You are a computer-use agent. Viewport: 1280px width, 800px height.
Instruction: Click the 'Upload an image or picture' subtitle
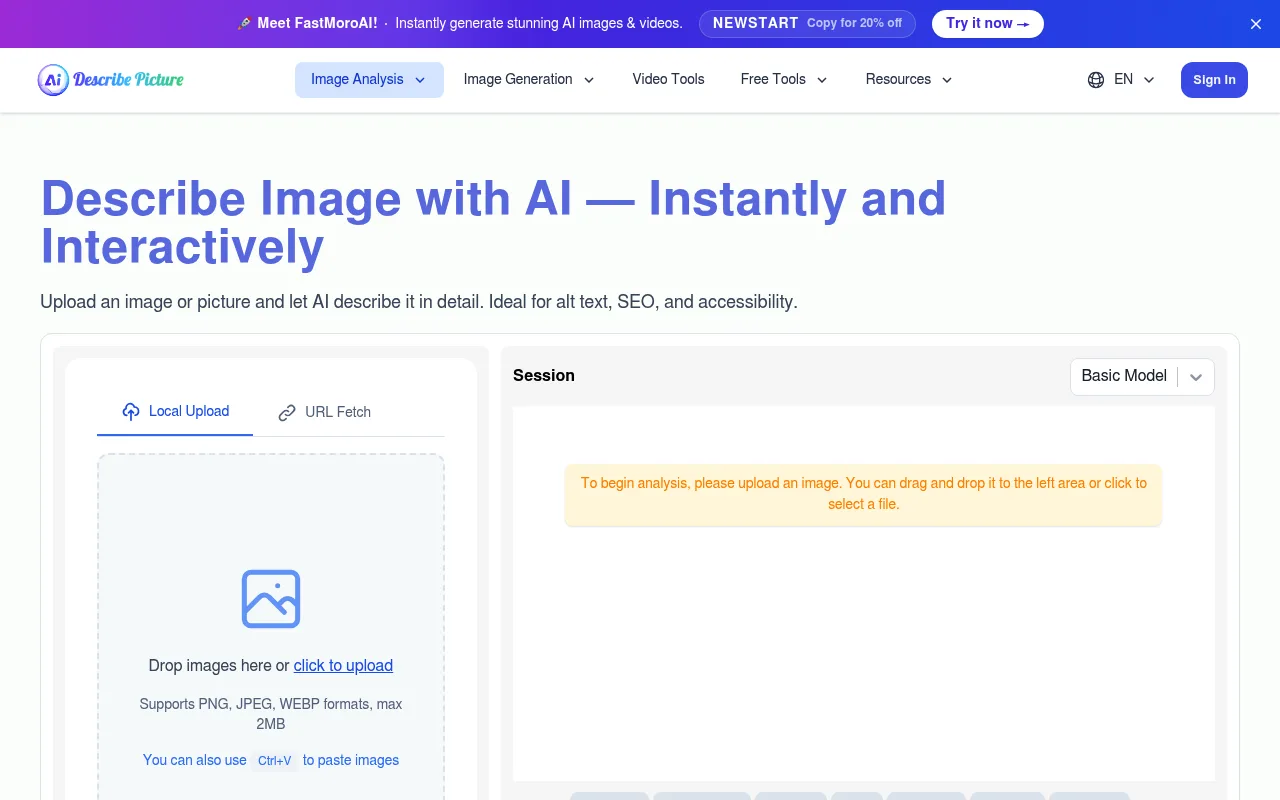tap(419, 302)
